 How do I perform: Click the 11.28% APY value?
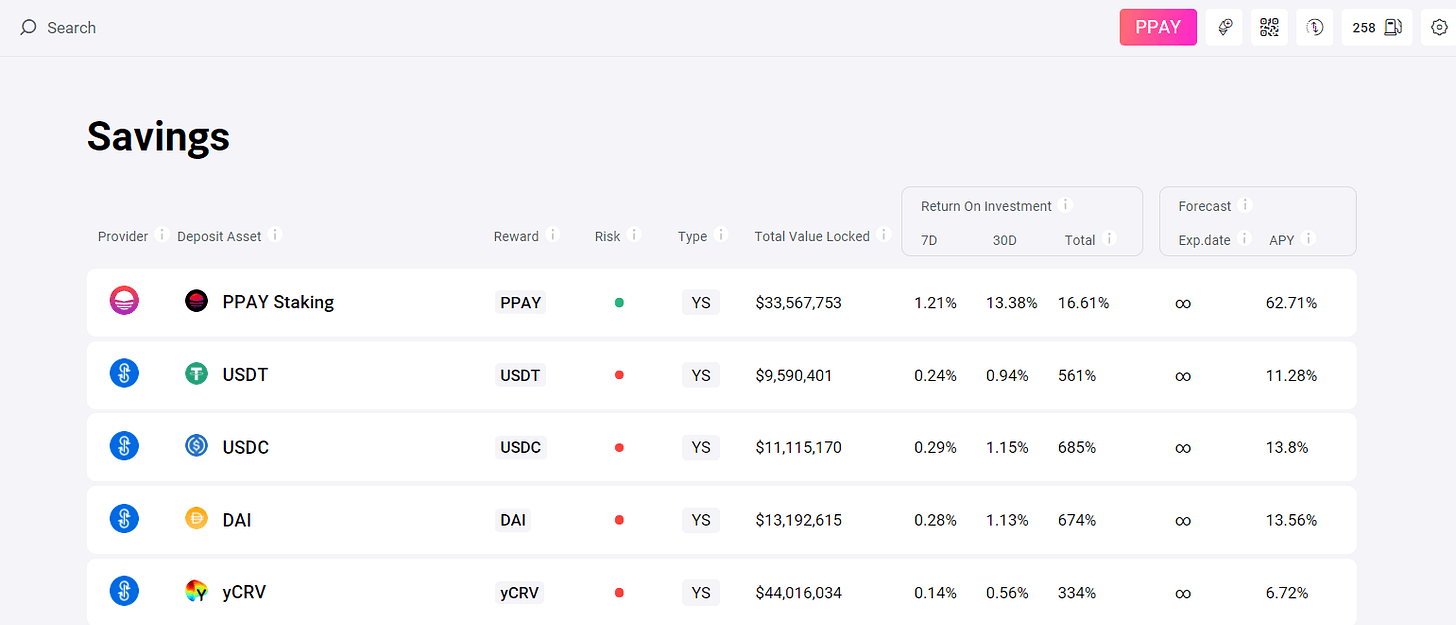(1291, 375)
